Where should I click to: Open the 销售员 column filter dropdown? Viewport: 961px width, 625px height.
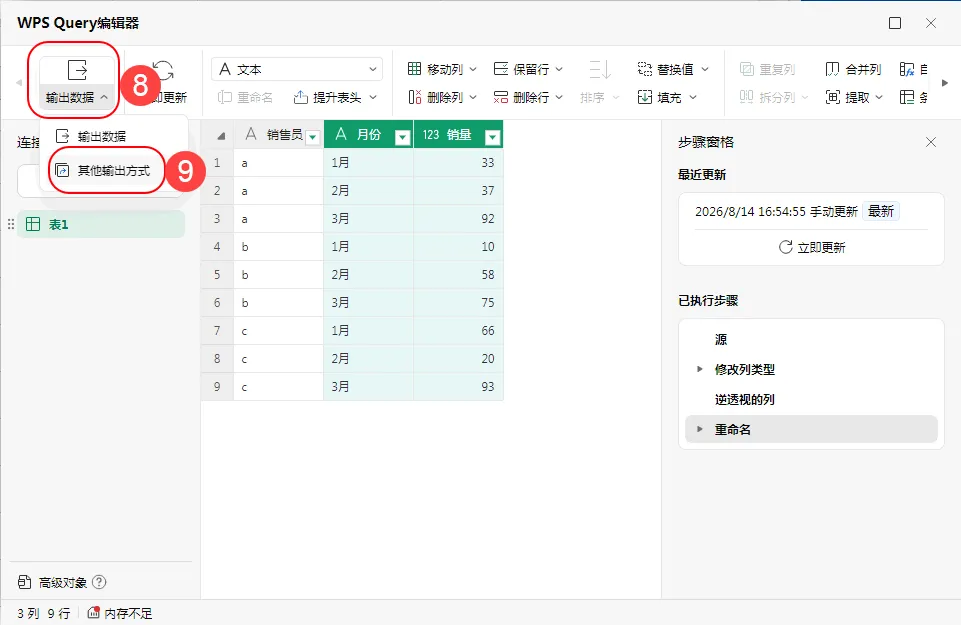[x=313, y=137]
